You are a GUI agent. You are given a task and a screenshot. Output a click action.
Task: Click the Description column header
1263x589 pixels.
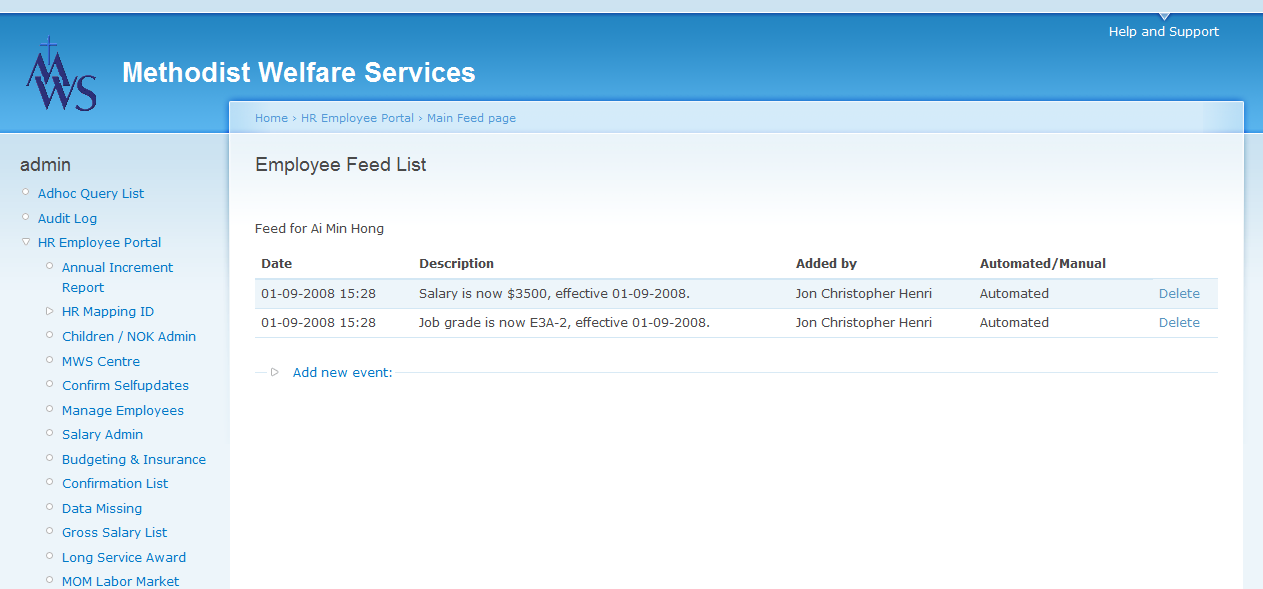456,264
